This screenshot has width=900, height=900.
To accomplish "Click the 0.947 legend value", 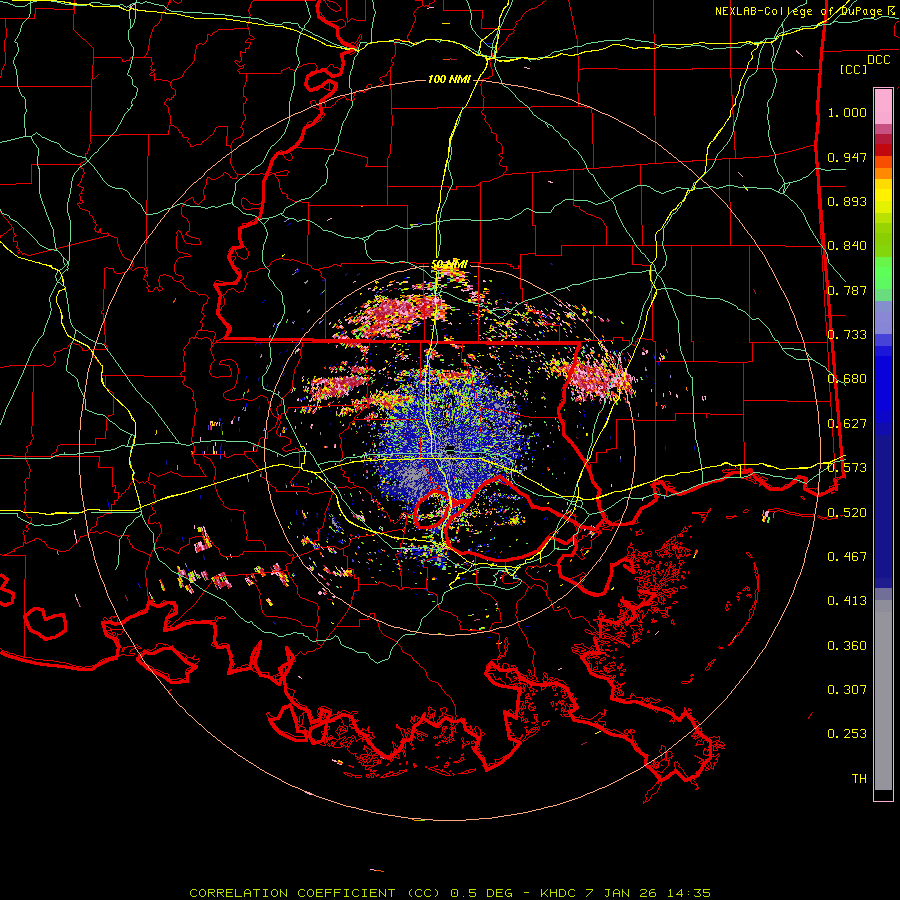I will click(847, 157).
